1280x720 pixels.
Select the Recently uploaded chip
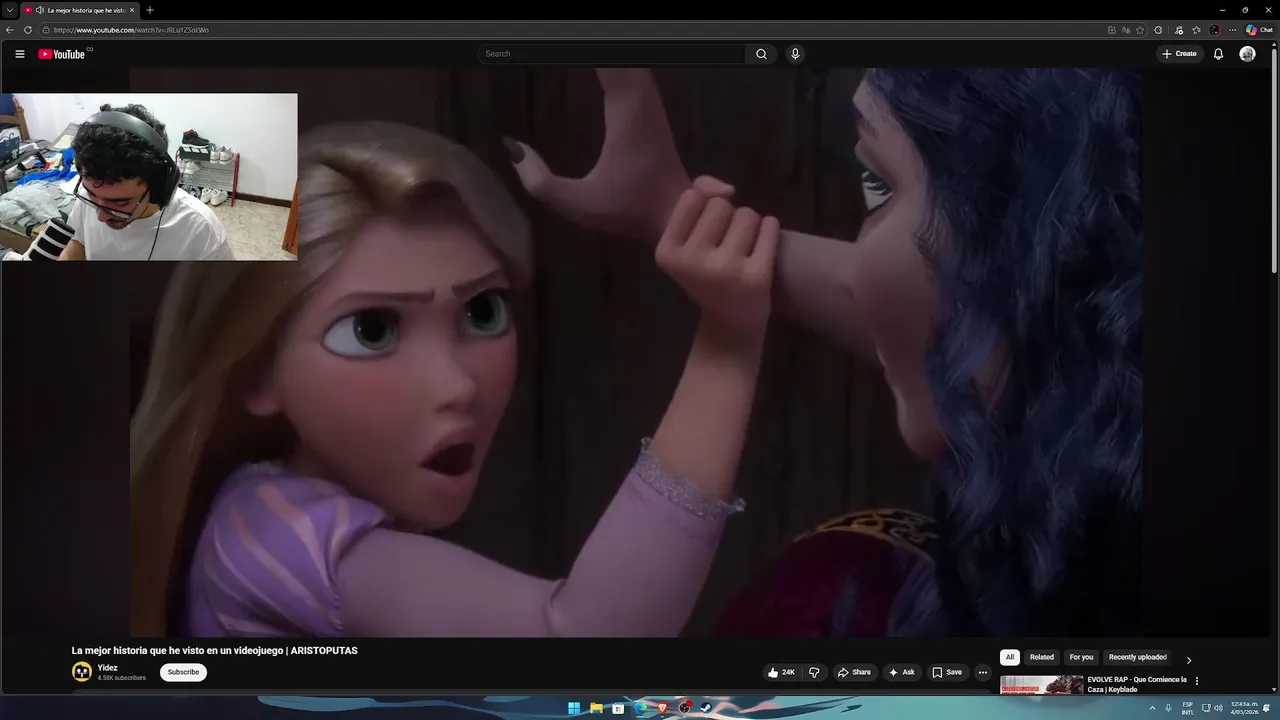pyautogui.click(x=1138, y=657)
